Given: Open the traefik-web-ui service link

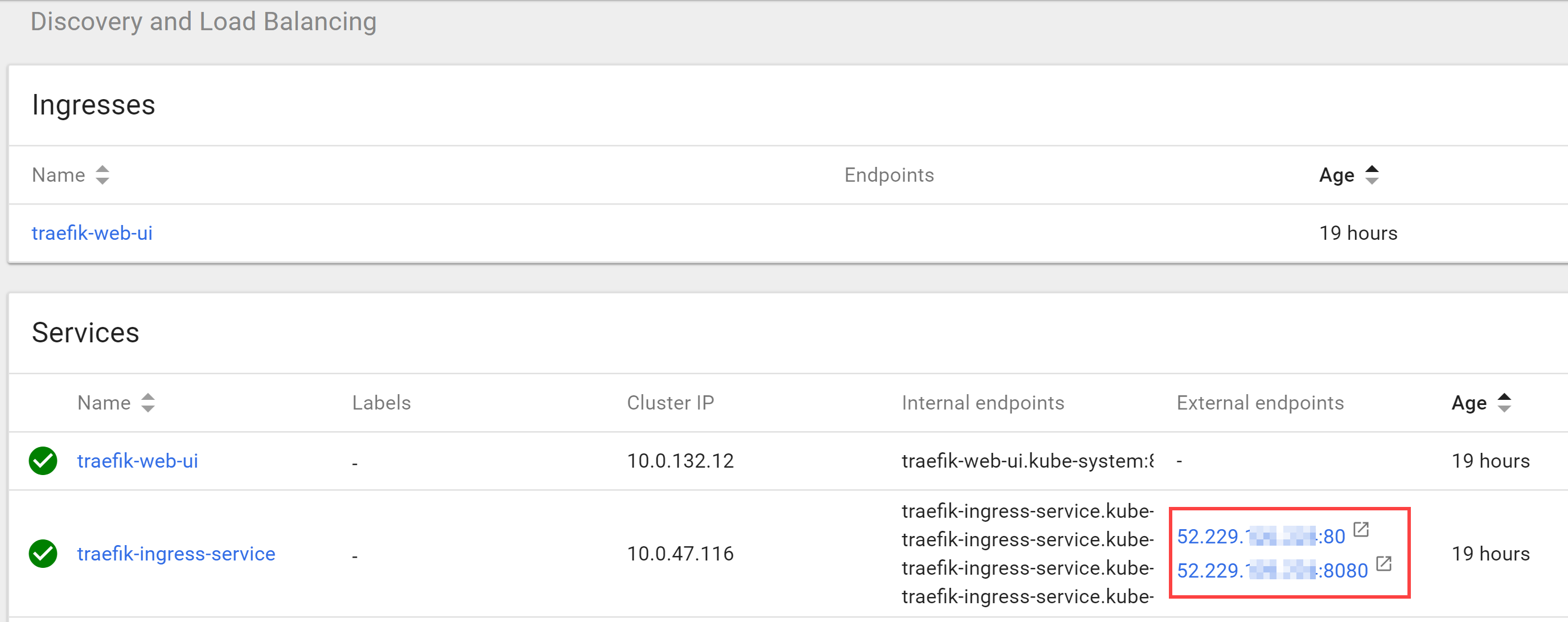Looking at the screenshot, I should 138,461.
